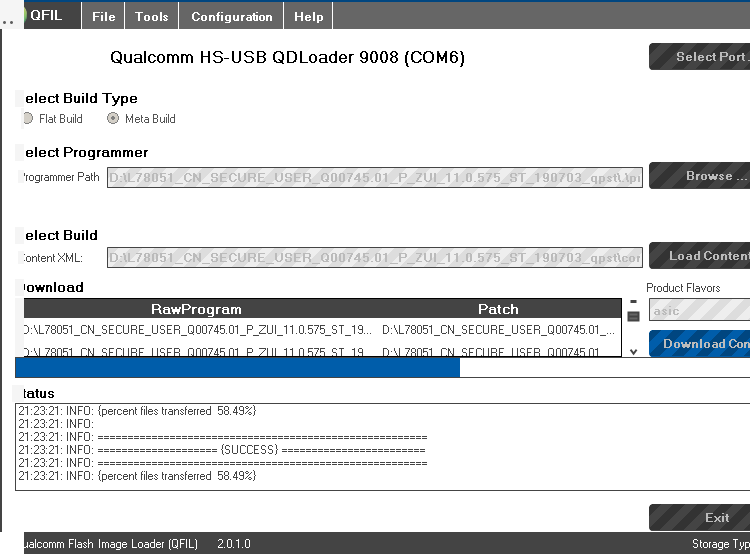Open the File menu
This screenshot has height=554, width=750.
coord(103,16)
